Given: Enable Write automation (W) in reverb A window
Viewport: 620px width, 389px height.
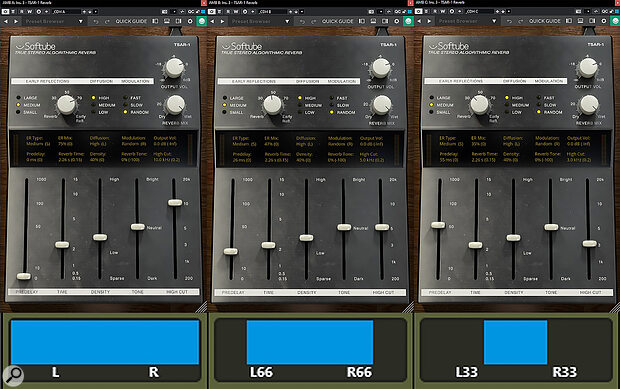Looking at the screenshot, I should coord(30,11).
